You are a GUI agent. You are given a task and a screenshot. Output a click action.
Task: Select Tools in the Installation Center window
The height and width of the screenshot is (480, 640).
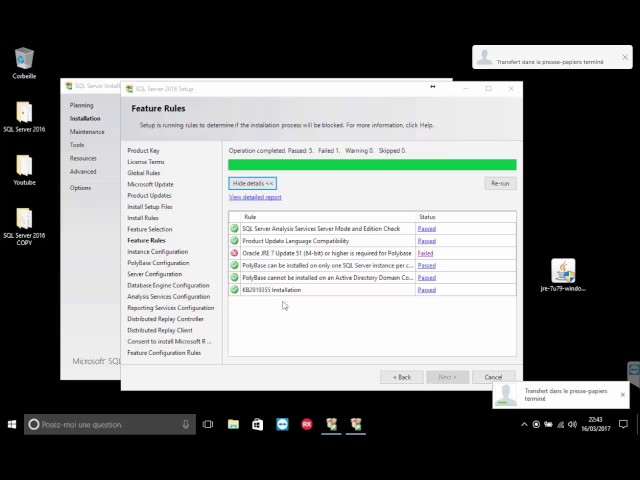[x=77, y=145]
